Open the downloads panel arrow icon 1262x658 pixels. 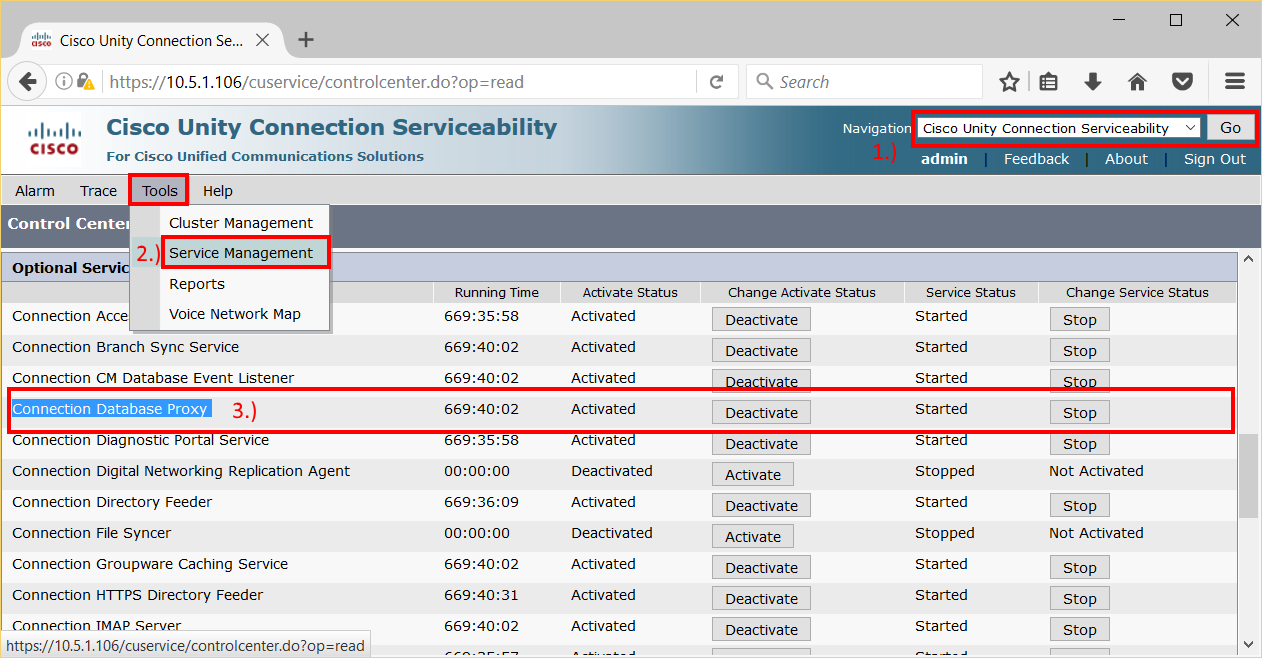pyautogui.click(x=1093, y=81)
